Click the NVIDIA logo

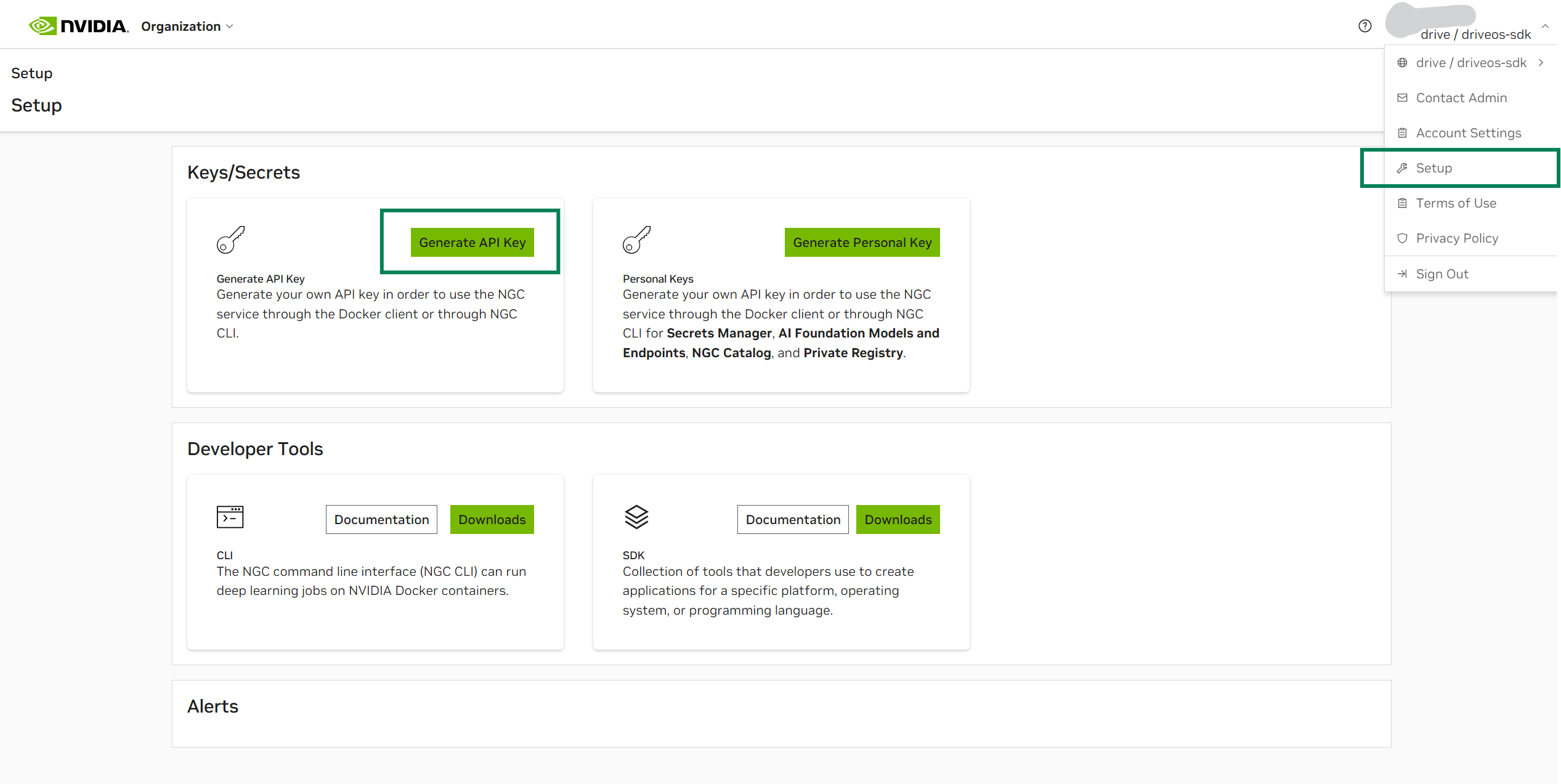(x=79, y=26)
